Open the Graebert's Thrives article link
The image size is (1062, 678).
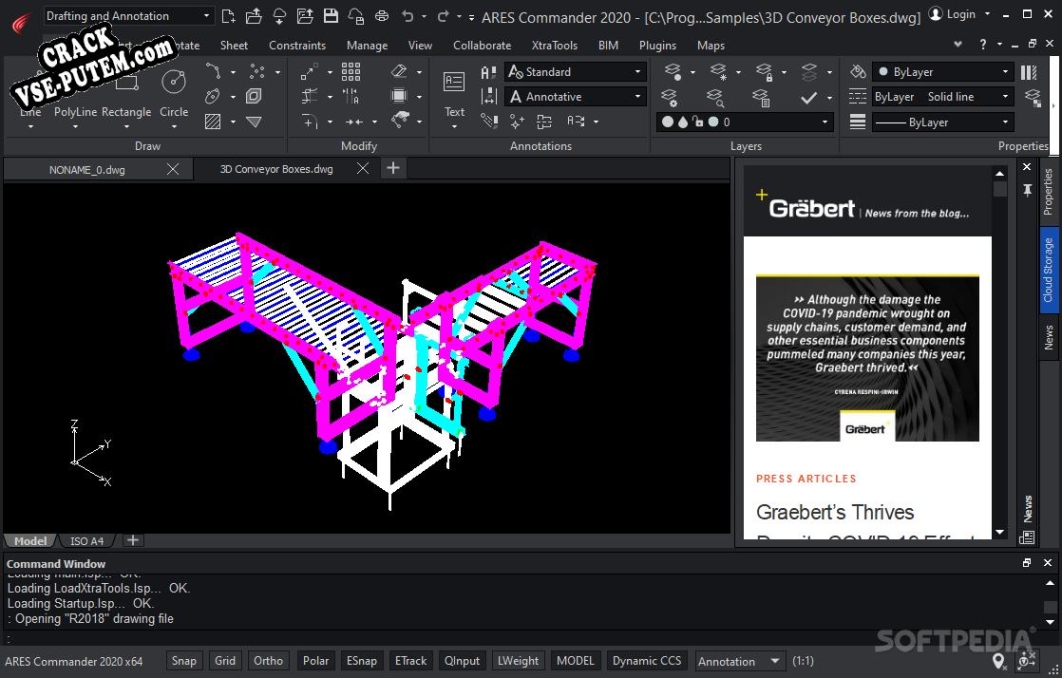pyautogui.click(x=834, y=512)
